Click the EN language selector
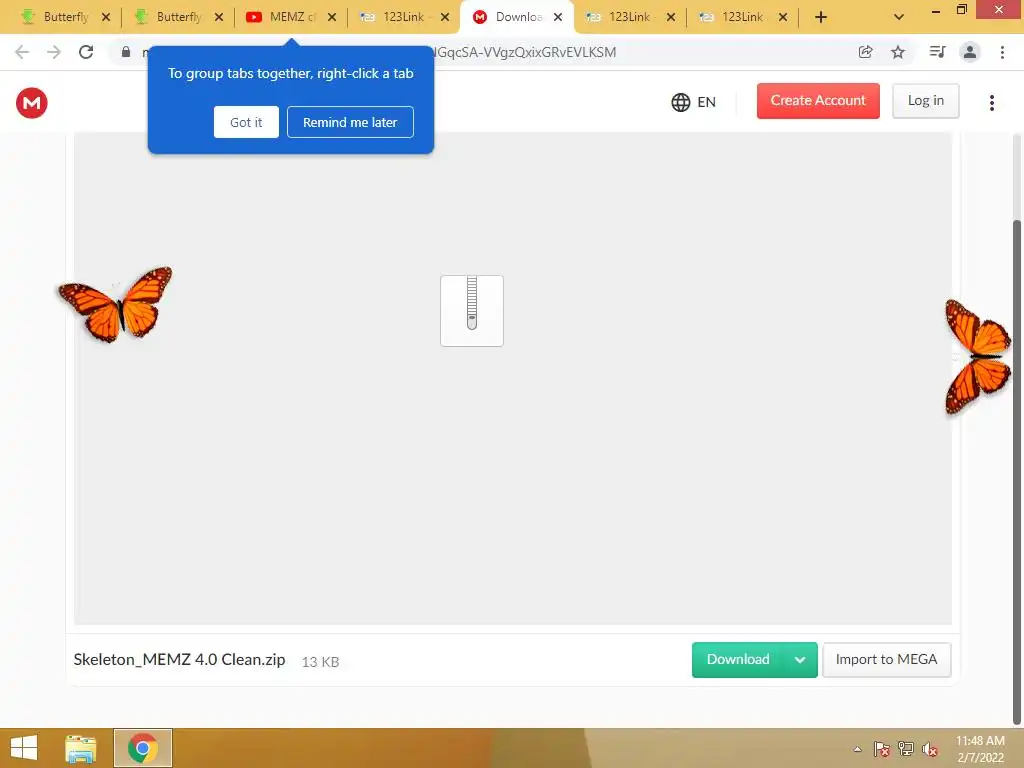Screen dimensions: 1024x768 707,102
